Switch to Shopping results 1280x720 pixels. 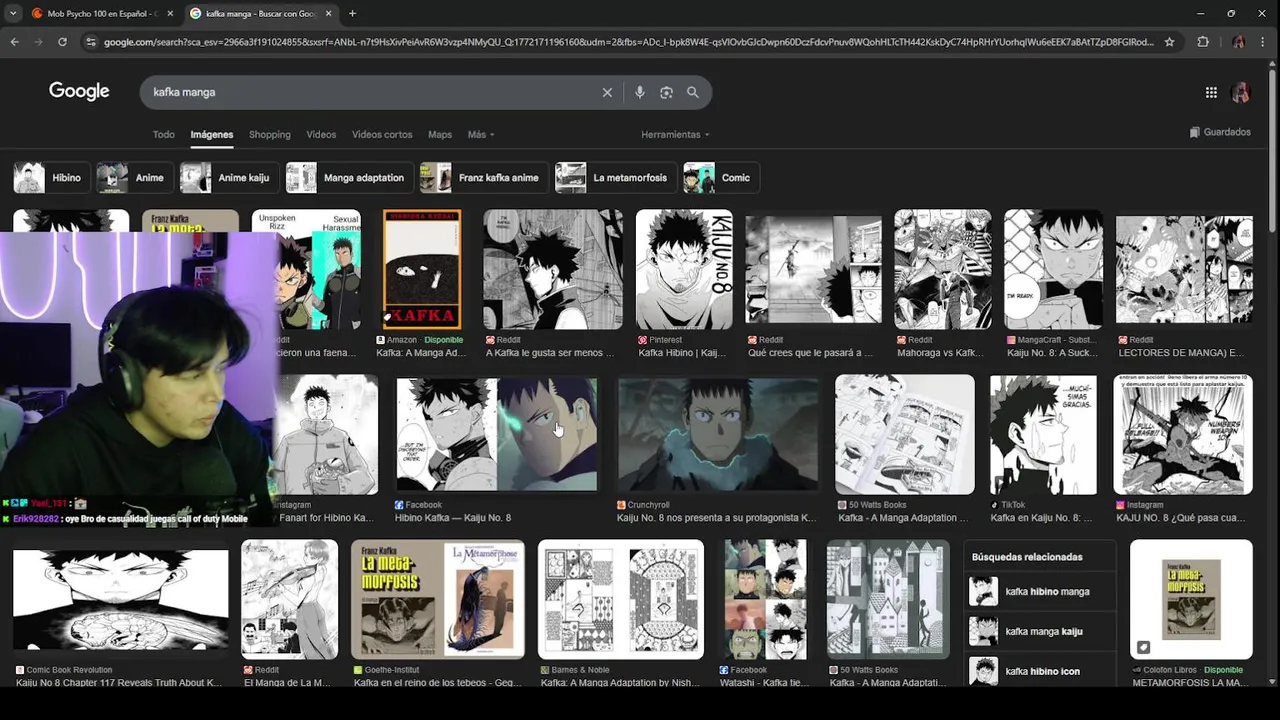269,134
